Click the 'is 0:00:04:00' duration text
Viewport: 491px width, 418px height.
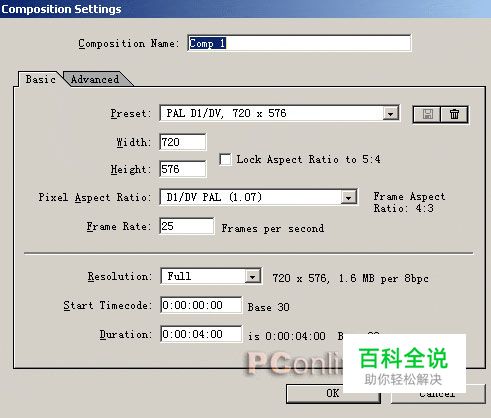(x=287, y=336)
